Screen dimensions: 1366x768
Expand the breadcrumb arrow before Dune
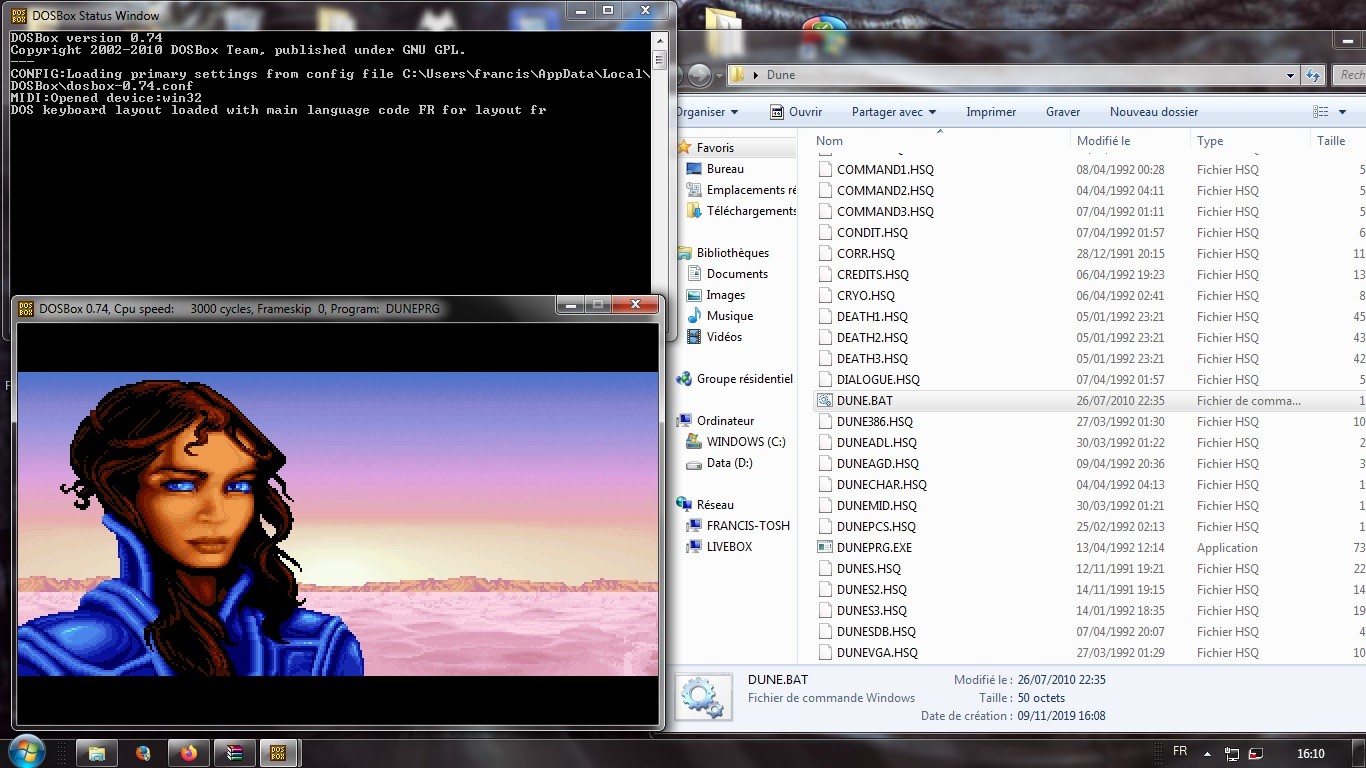pyautogui.click(x=756, y=75)
